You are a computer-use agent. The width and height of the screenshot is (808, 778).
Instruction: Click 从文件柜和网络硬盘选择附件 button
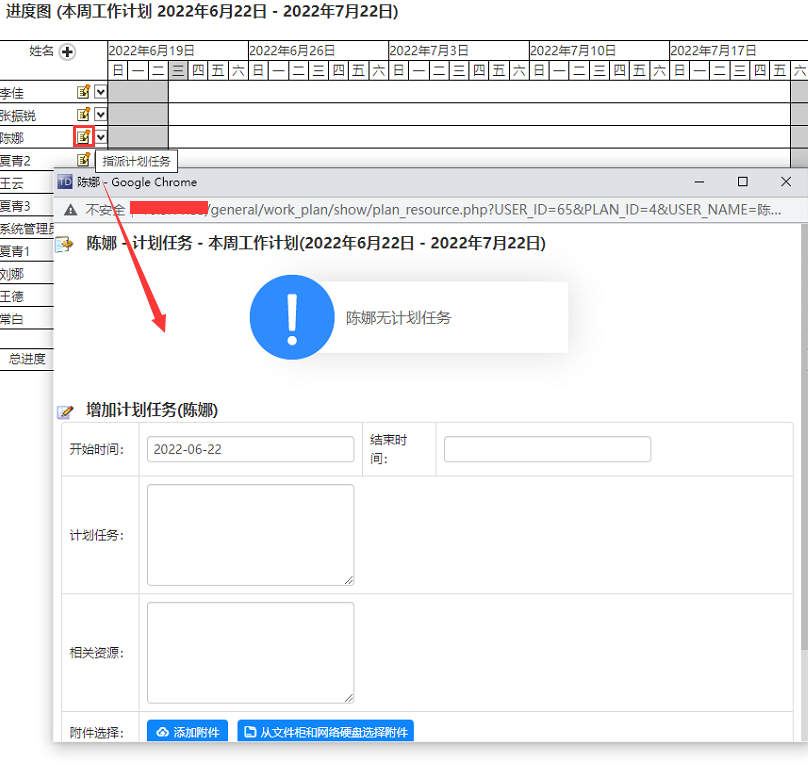[x=325, y=732]
